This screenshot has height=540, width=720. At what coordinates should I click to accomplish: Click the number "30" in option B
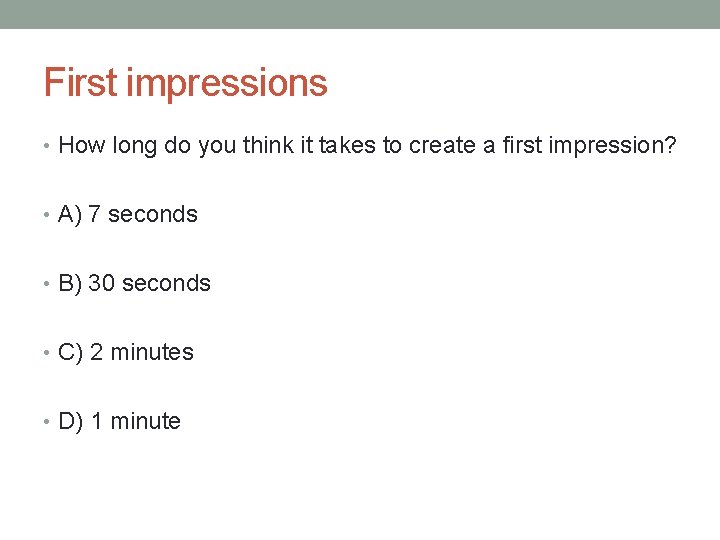pos(101,283)
